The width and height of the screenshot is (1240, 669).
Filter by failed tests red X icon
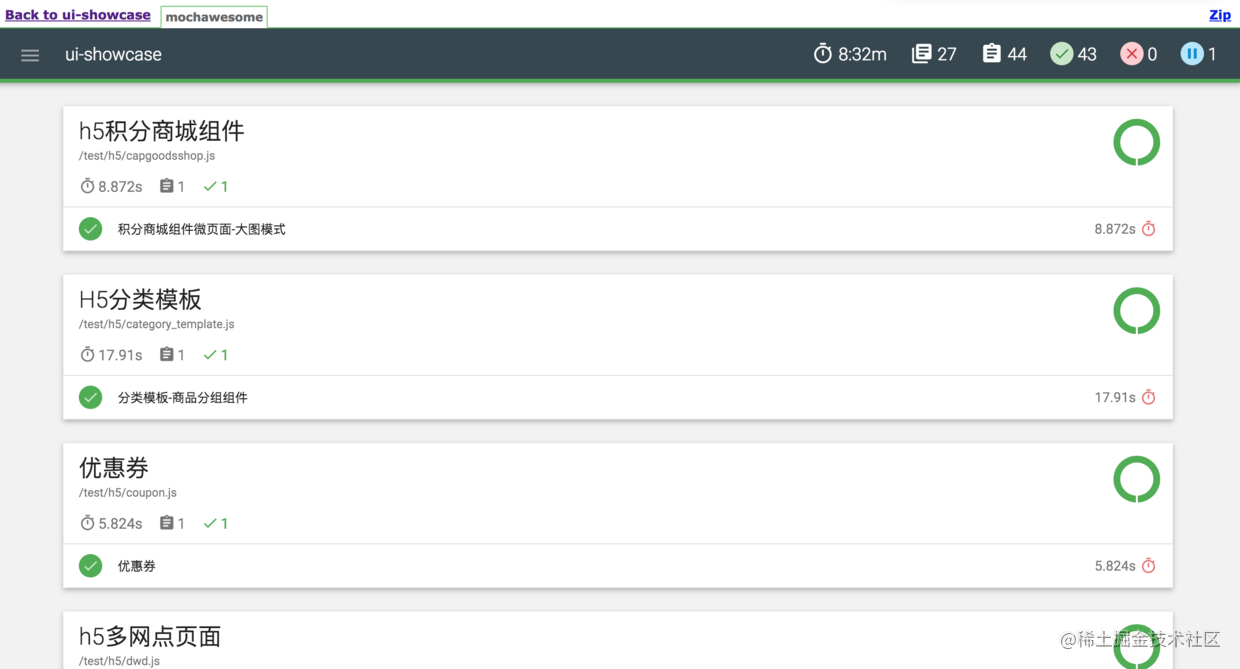click(1132, 54)
